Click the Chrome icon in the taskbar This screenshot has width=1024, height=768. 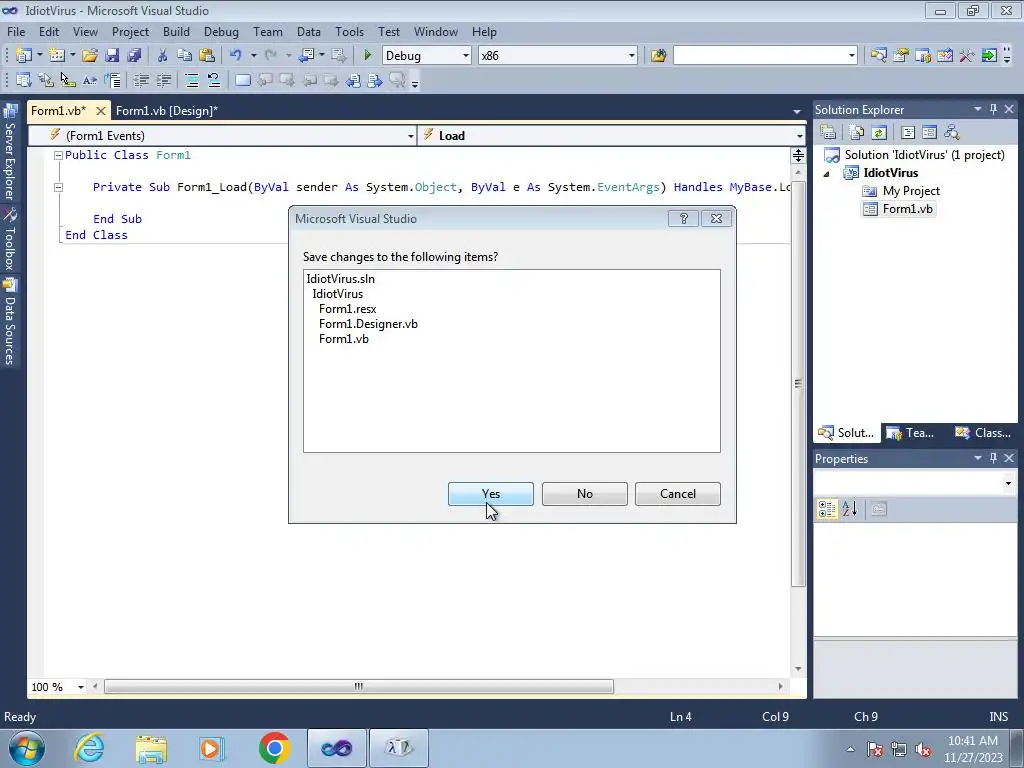click(x=274, y=748)
